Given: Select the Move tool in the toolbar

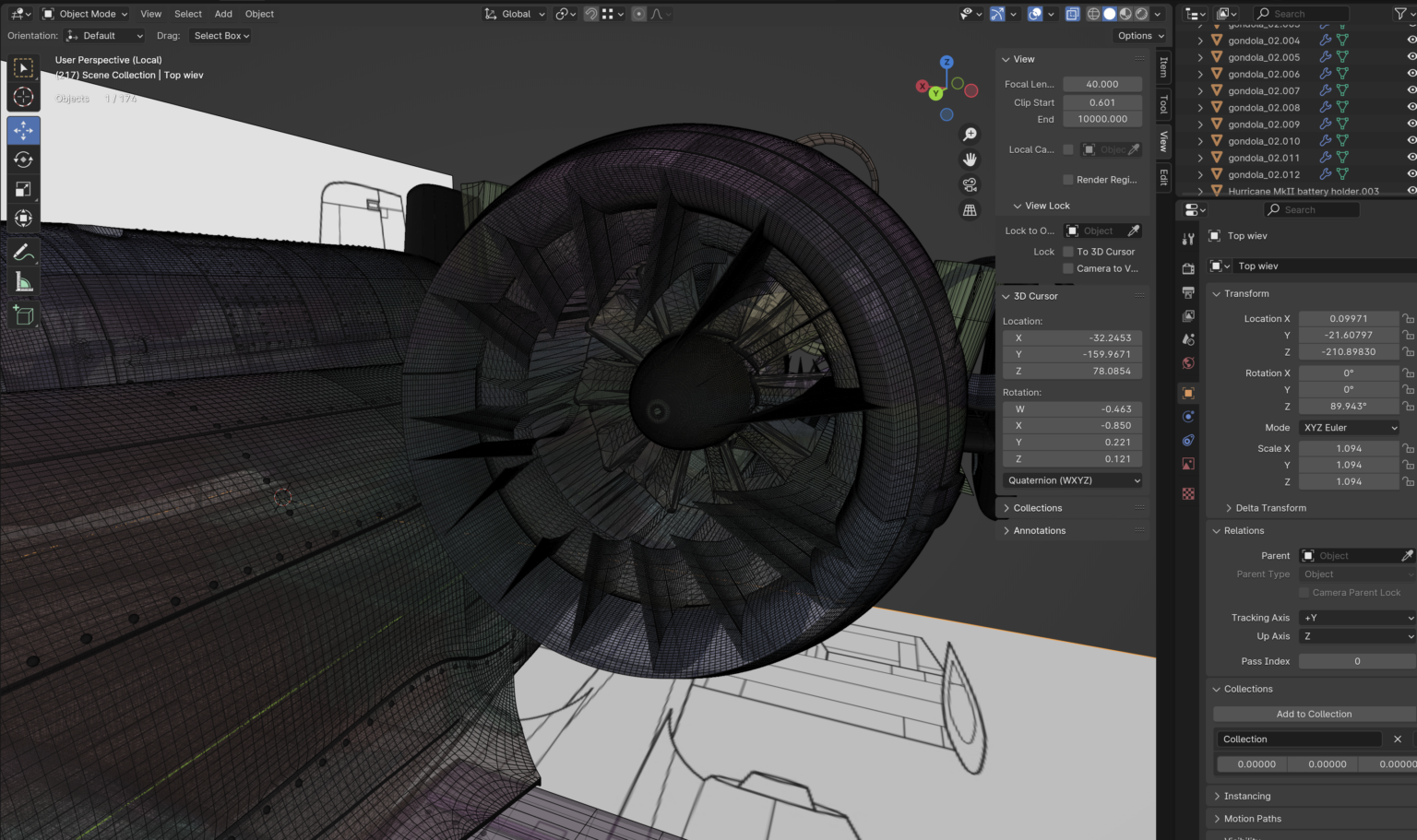Looking at the screenshot, I should coord(23,130).
